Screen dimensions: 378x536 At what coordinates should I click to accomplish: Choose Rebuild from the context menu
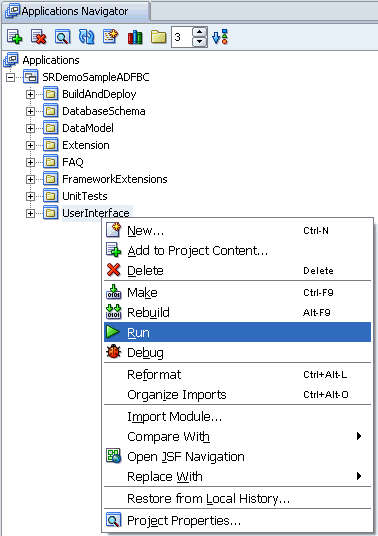coord(238,312)
